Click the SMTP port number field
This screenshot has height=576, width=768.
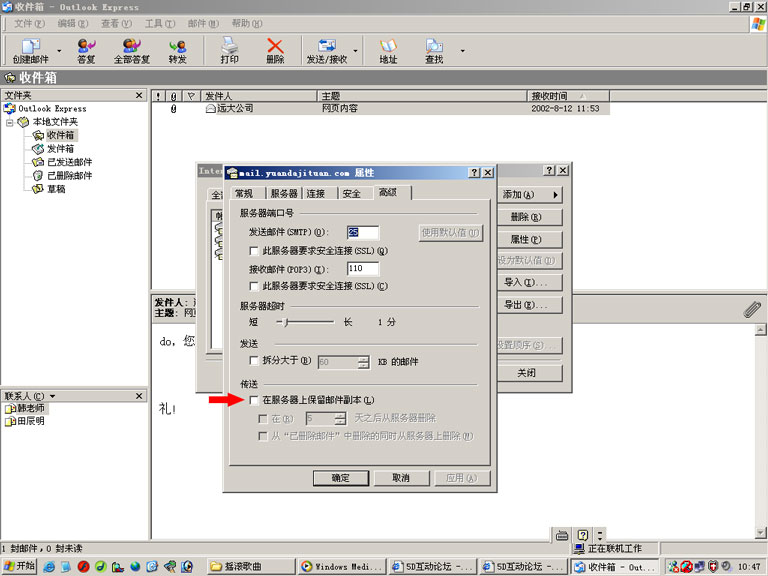click(362, 232)
